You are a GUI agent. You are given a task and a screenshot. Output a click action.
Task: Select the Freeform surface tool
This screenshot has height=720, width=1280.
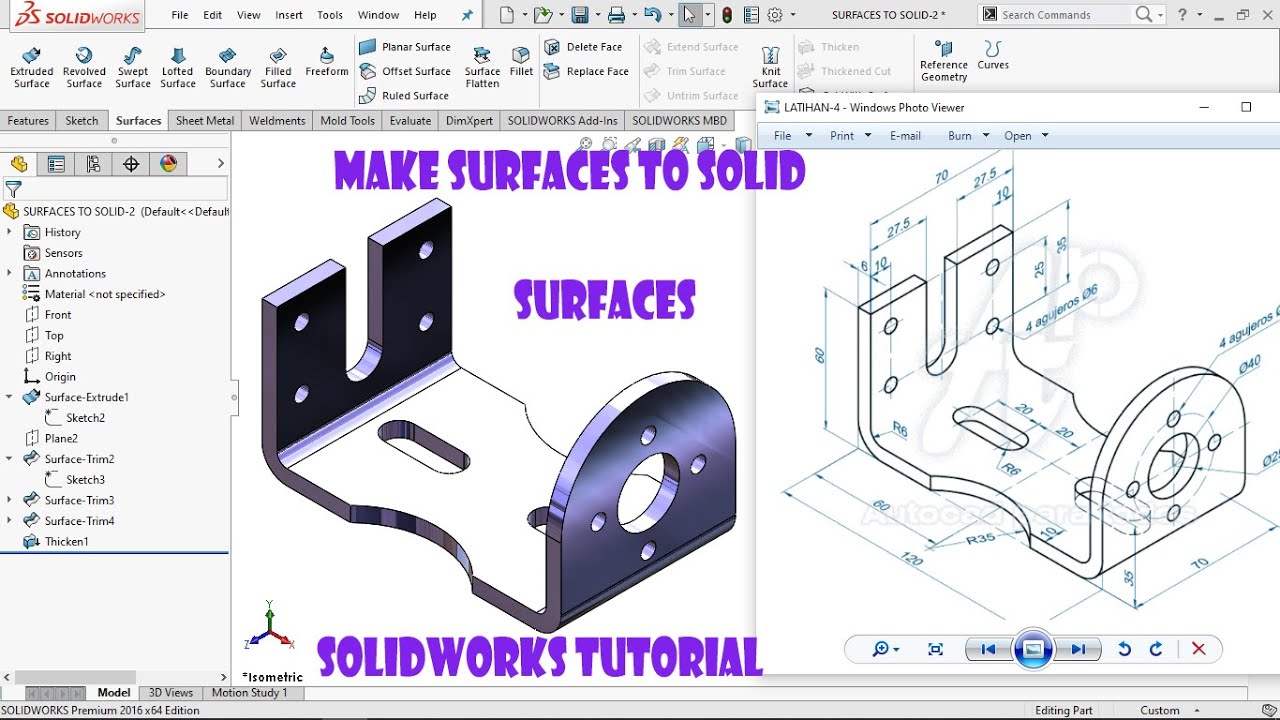coord(327,62)
